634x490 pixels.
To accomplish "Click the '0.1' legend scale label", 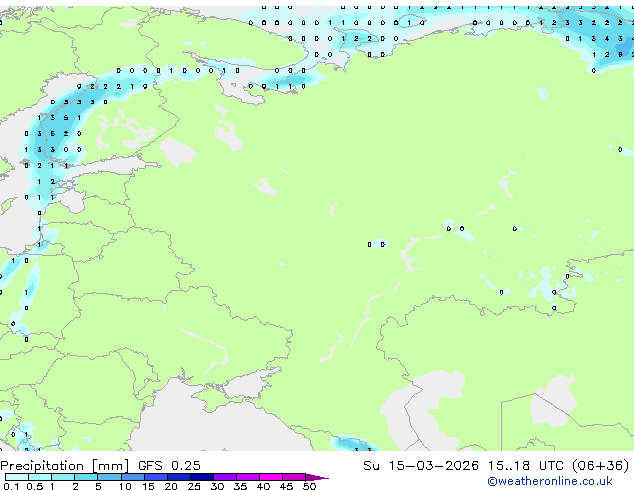I will [x=11, y=486].
